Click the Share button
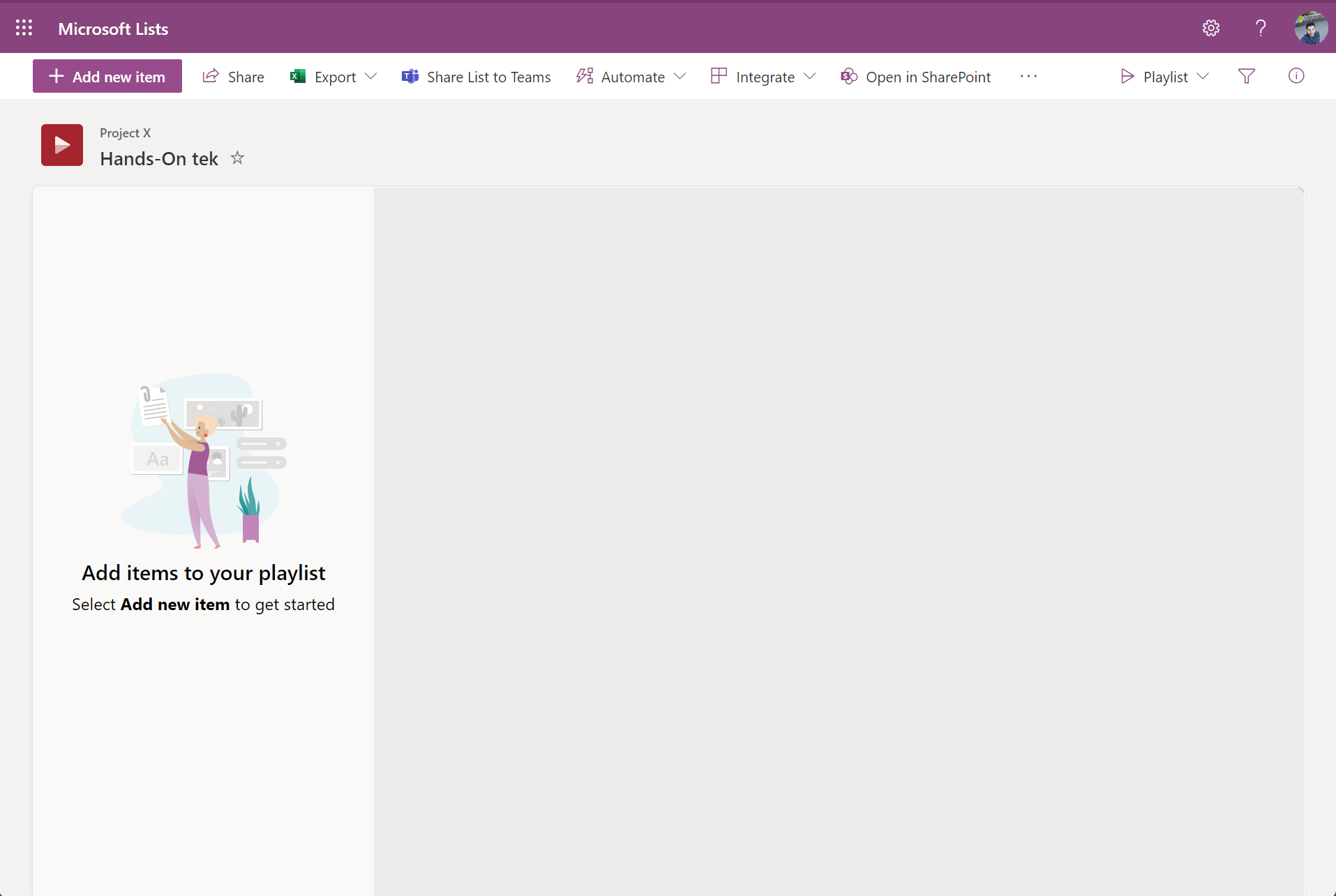Image resolution: width=1336 pixels, height=896 pixels. click(234, 77)
